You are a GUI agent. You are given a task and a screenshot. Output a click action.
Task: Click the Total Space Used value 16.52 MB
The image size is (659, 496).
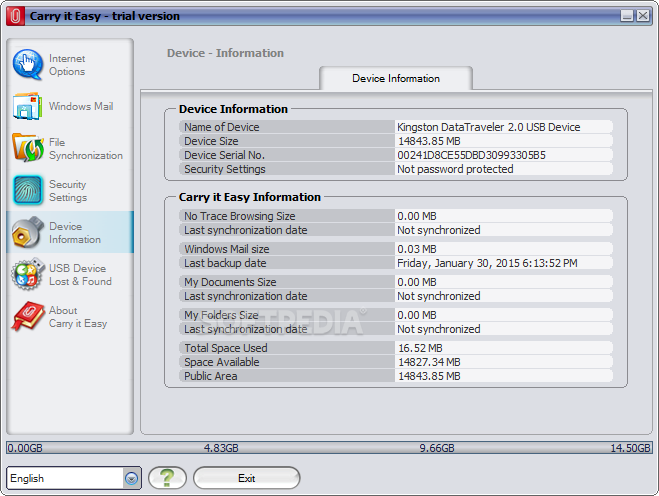click(x=420, y=348)
